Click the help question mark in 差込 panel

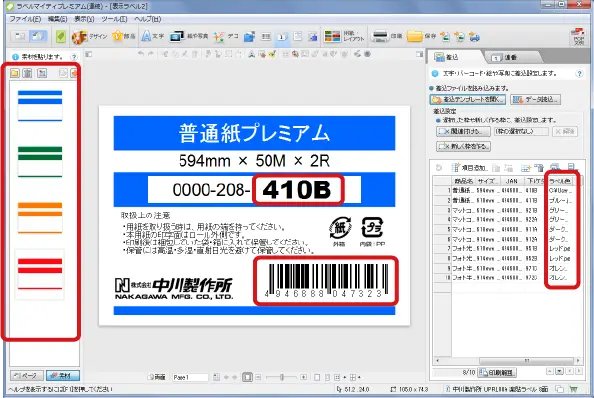[579, 73]
